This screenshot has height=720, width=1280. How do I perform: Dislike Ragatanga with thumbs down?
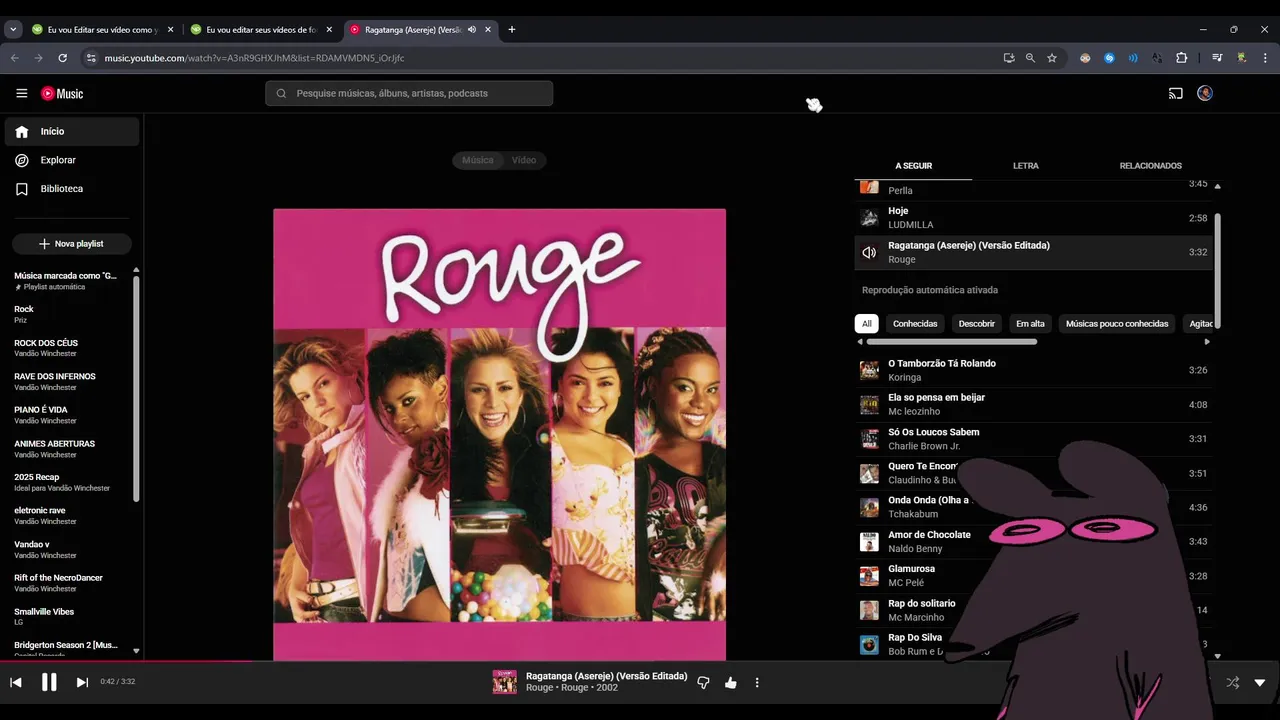pyautogui.click(x=703, y=683)
